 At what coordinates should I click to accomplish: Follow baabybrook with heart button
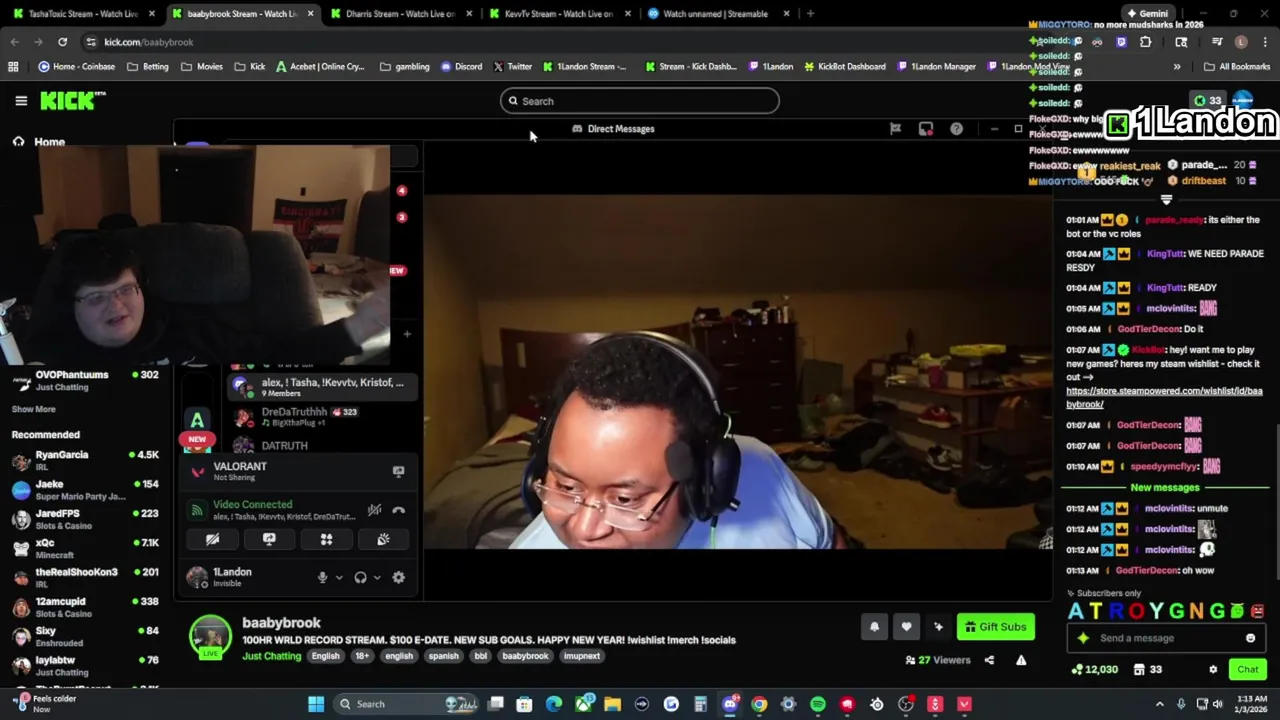[906, 627]
